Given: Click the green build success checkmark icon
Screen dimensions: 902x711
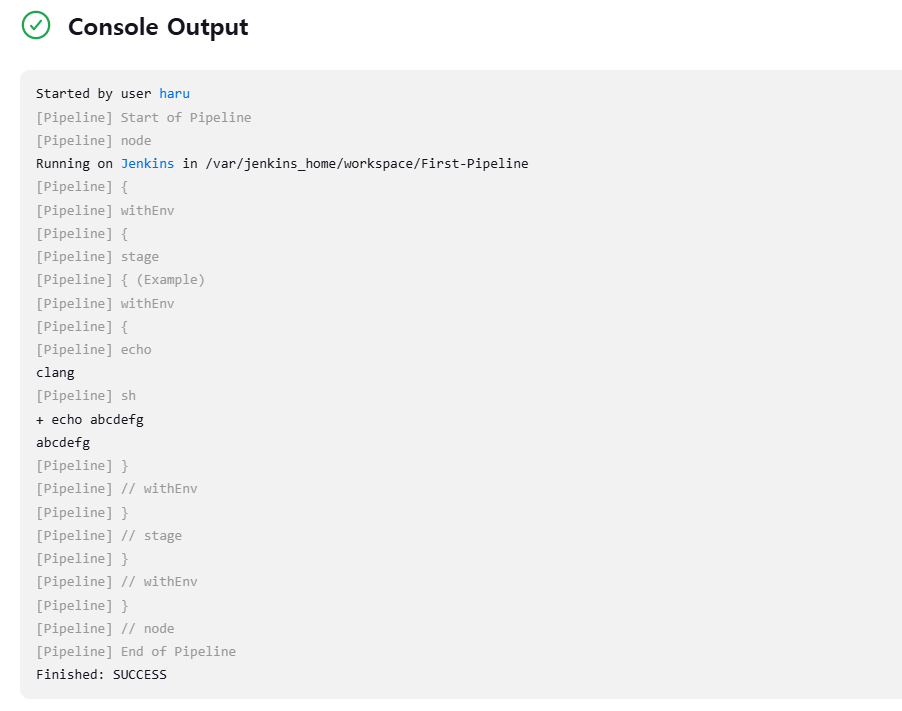Looking at the screenshot, I should click(36, 25).
